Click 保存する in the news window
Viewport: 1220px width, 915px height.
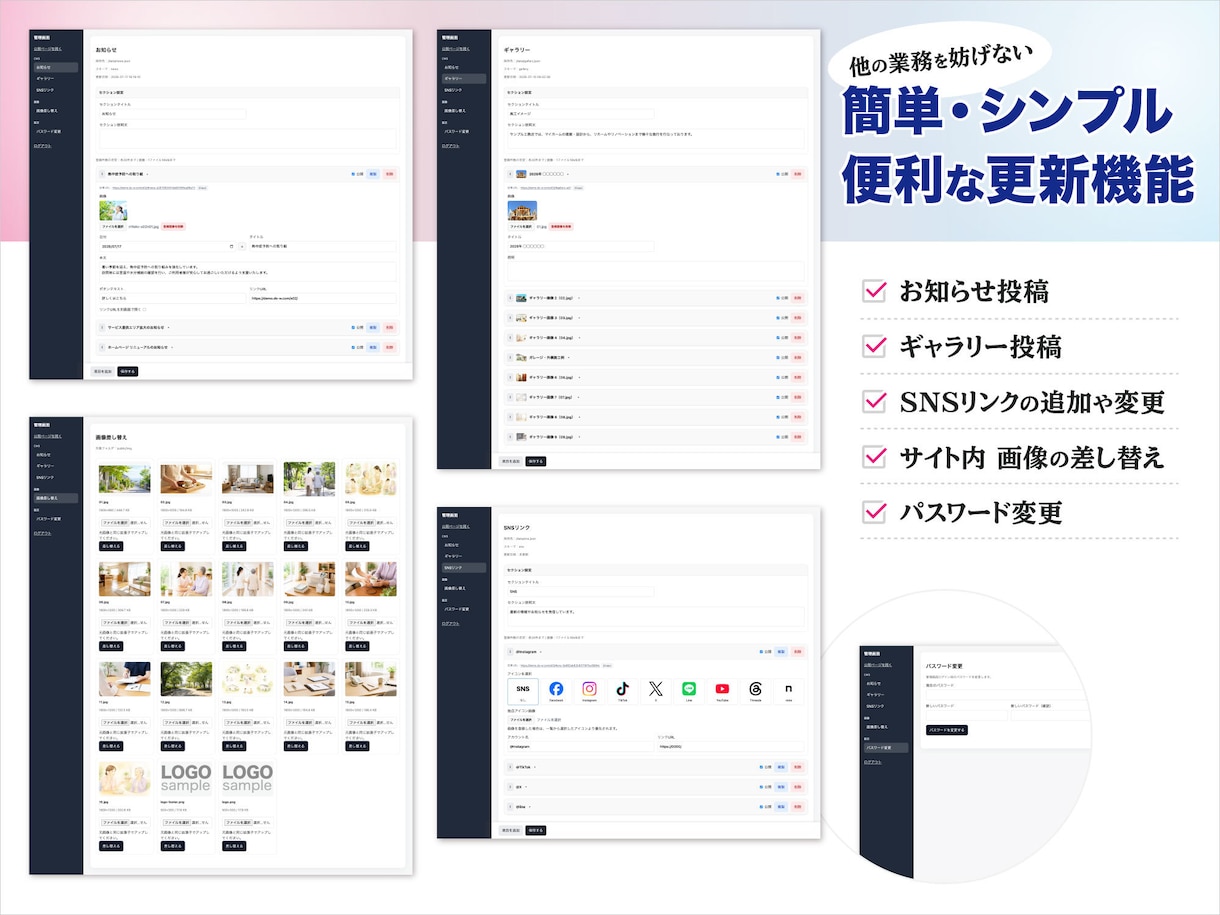tap(128, 370)
